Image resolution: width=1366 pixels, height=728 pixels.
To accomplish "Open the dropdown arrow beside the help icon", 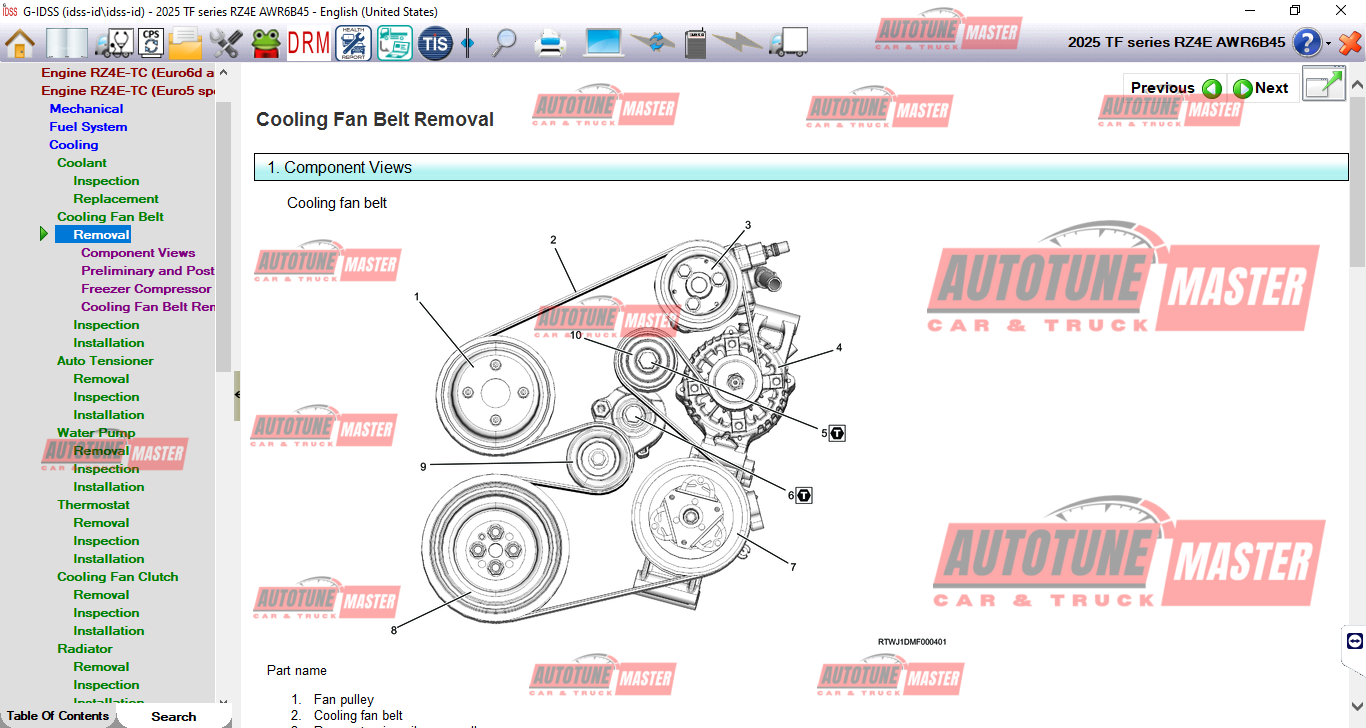I will [x=1328, y=44].
